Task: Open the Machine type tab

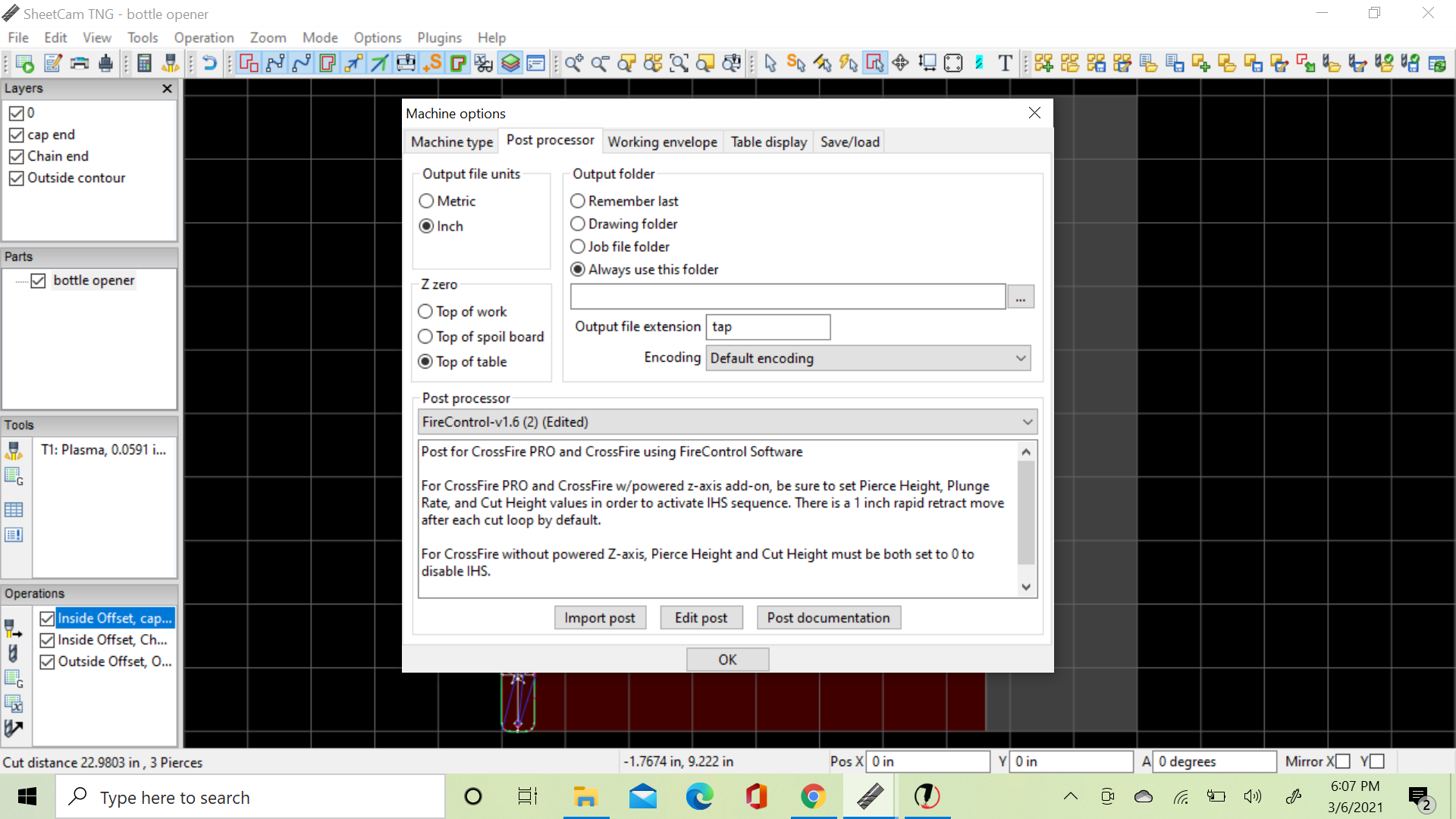Action: pos(452,142)
